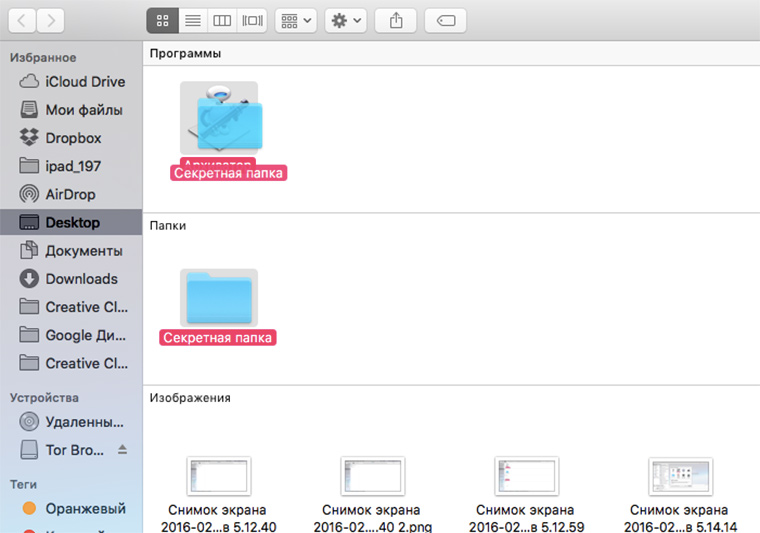Click the Изображения group header
Image resolution: width=760 pixels, height=533 pixels.
click(190, 398)
